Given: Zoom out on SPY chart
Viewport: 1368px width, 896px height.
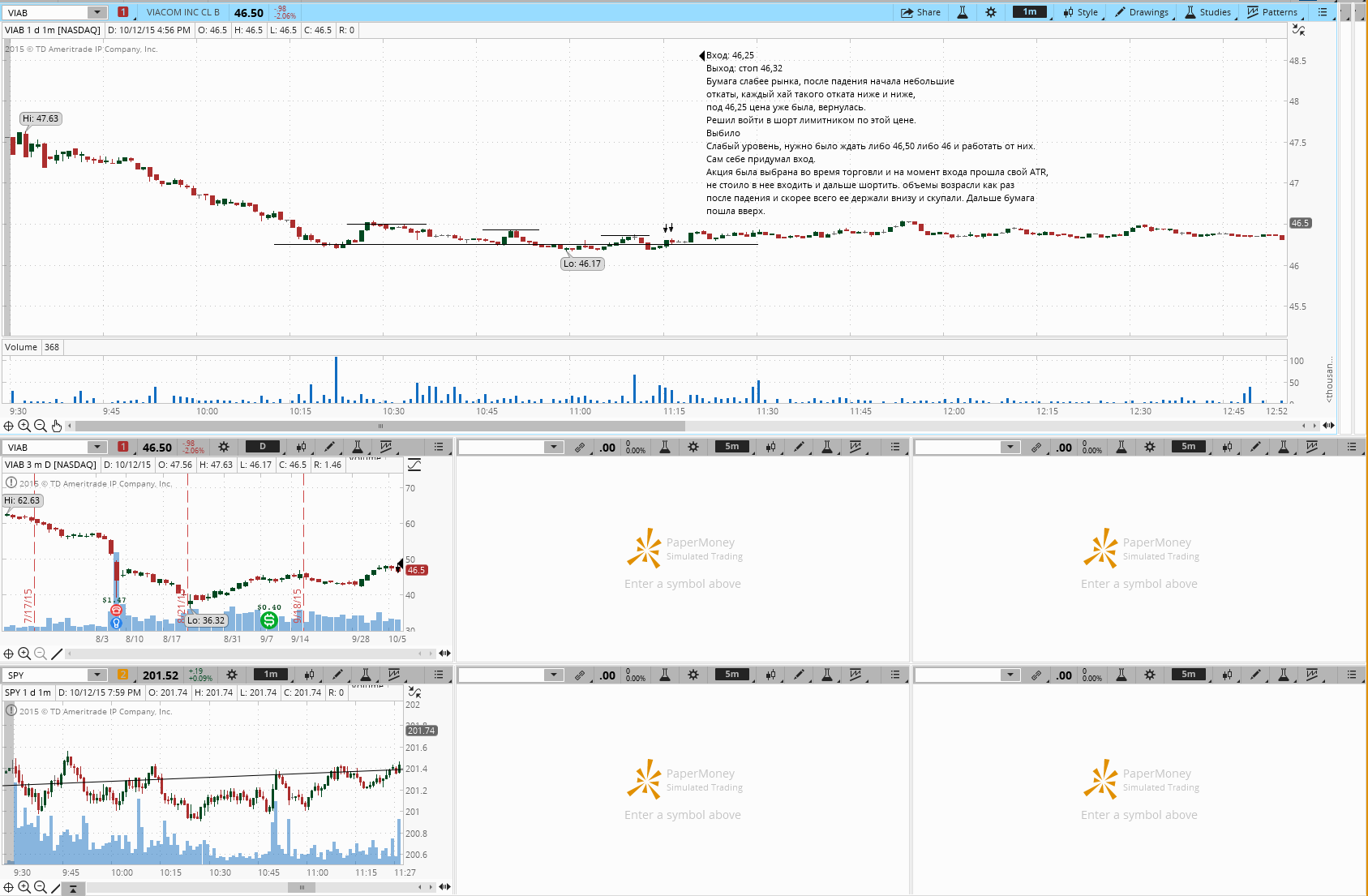Looking at the screenshot, I should (40, 888).
